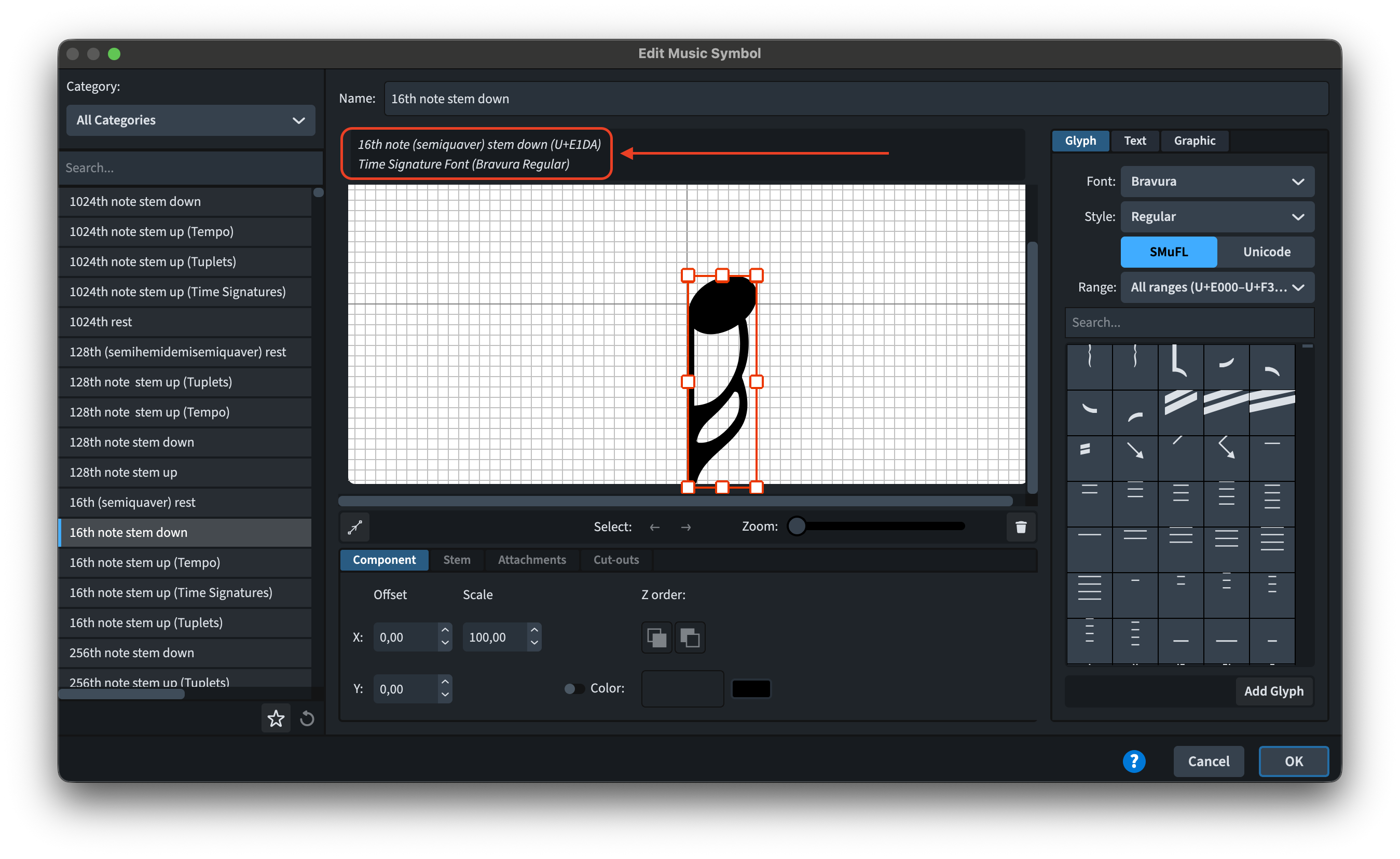Click the bring to front Z order icon
This screenshot has width=1400, height=859.
tap(656, 638)
